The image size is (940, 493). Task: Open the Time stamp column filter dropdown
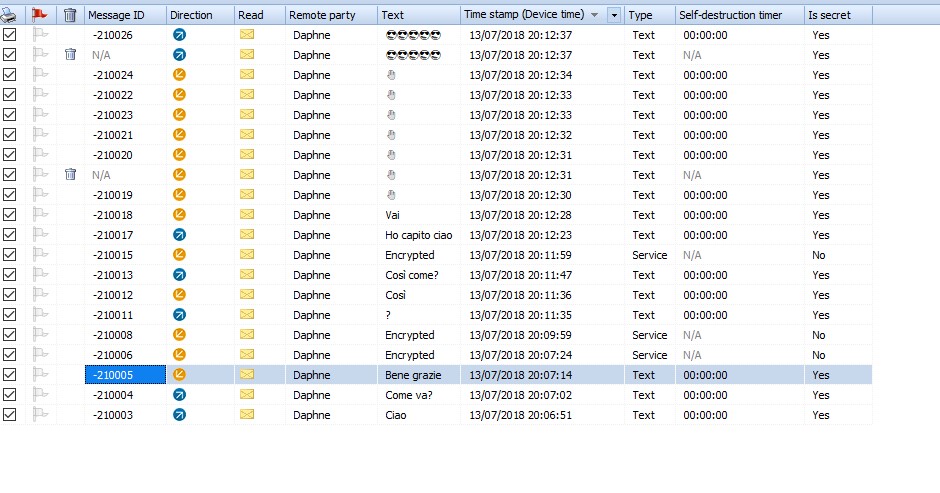tap(614, 15)
